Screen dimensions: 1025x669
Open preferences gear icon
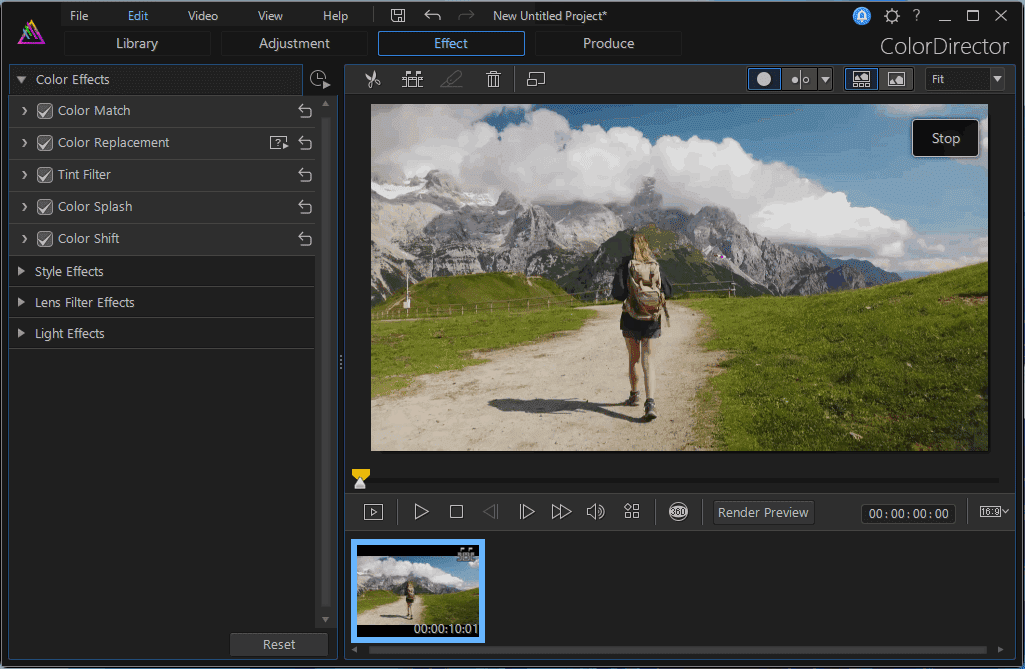(x=892, y=16)
